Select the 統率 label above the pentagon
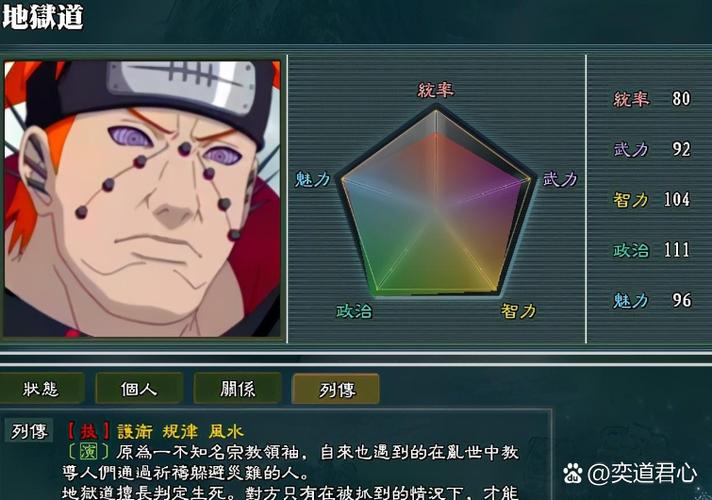 435,90
